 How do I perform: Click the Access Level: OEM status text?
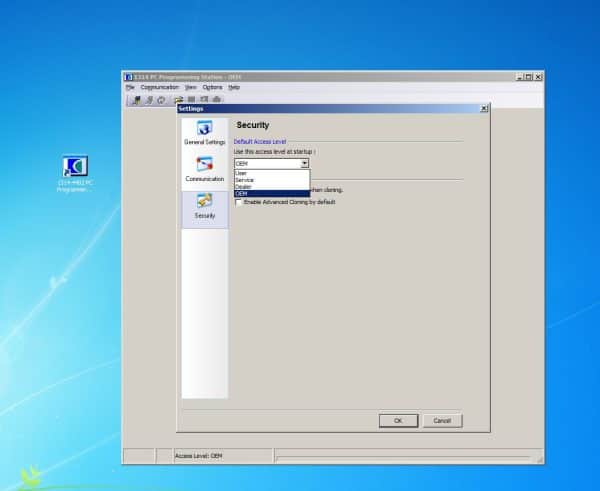click(199, 456)
